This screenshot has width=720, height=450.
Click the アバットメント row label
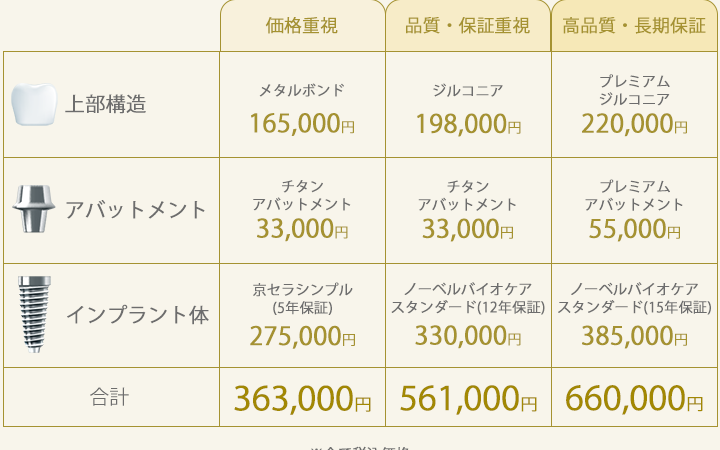(x=135, y=210)
